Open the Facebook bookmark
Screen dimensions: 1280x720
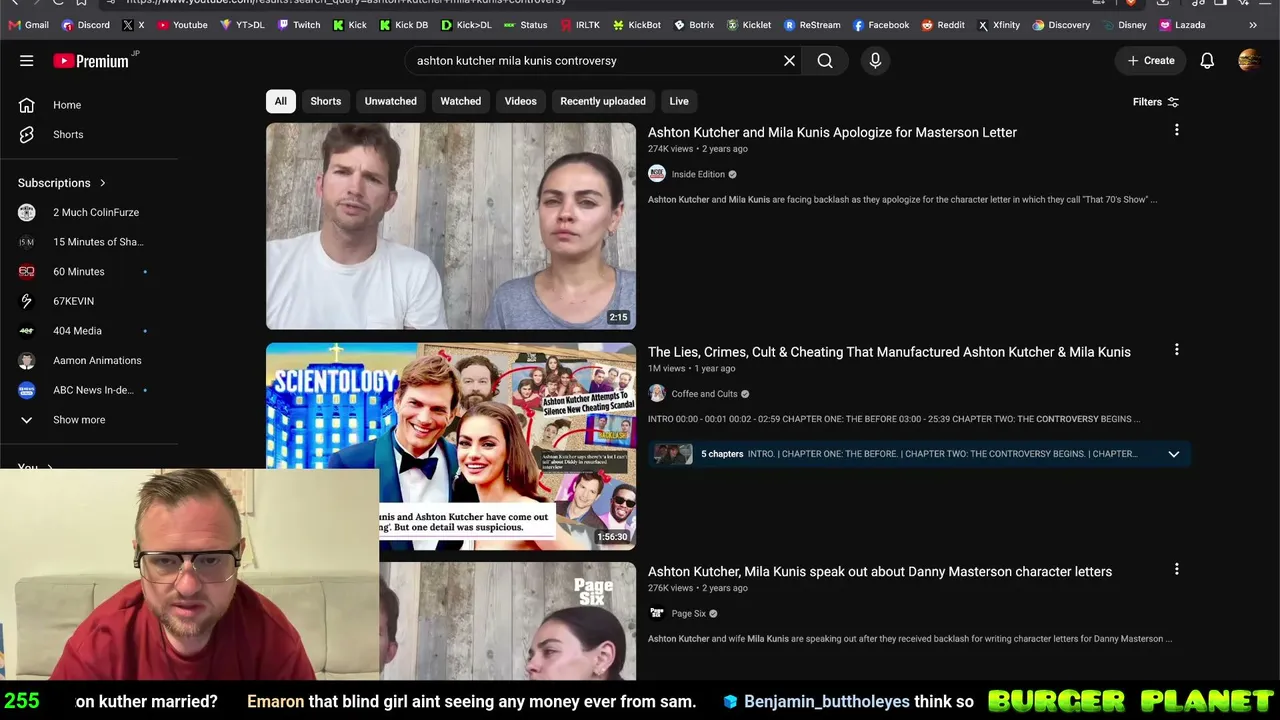(881, 25)
